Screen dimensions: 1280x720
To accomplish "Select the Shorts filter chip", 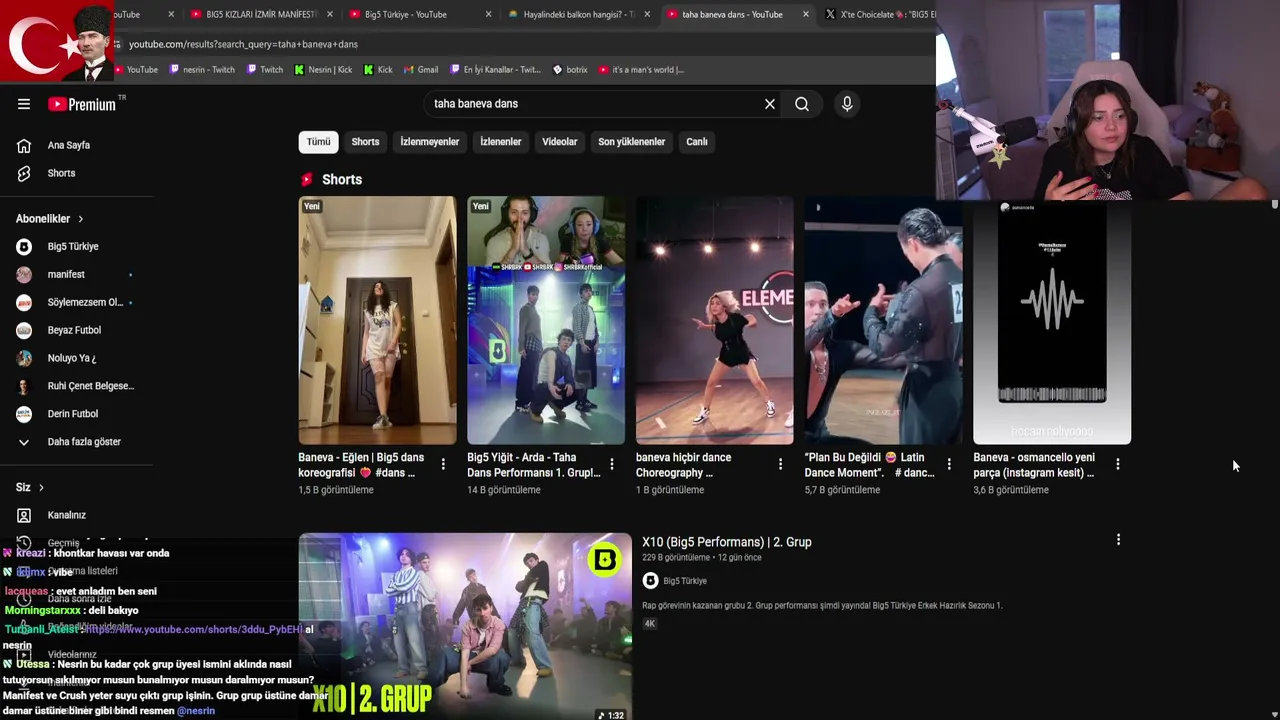I will point(365,142).
